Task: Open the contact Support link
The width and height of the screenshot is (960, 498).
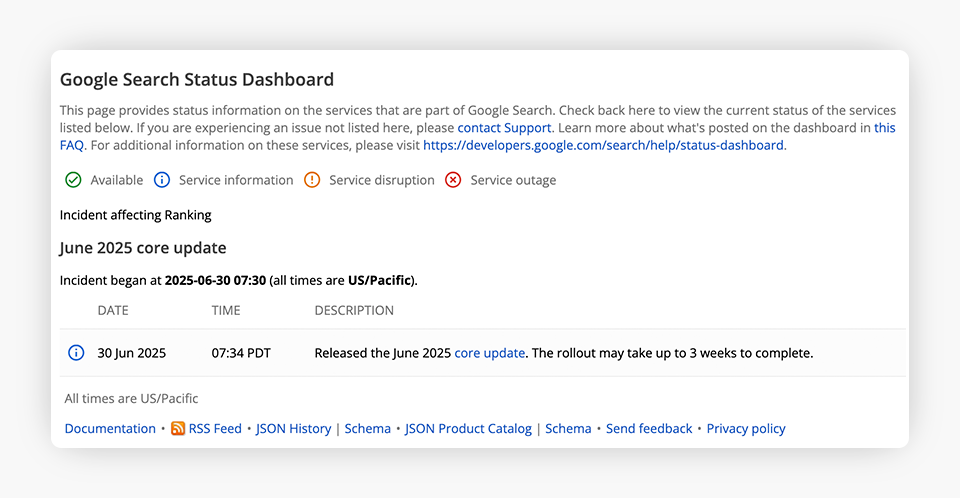Action: (x=504, y=128)
